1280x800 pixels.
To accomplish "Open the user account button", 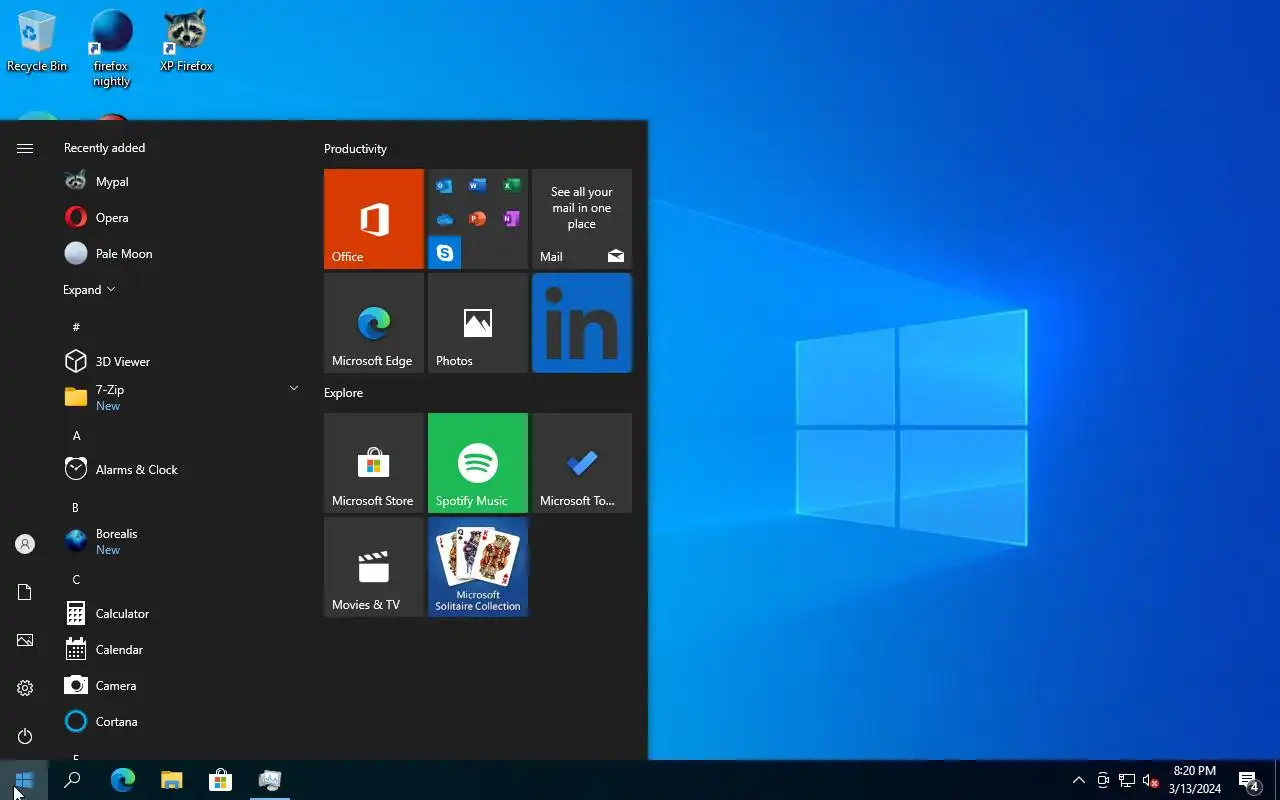I will click(25, 544).
